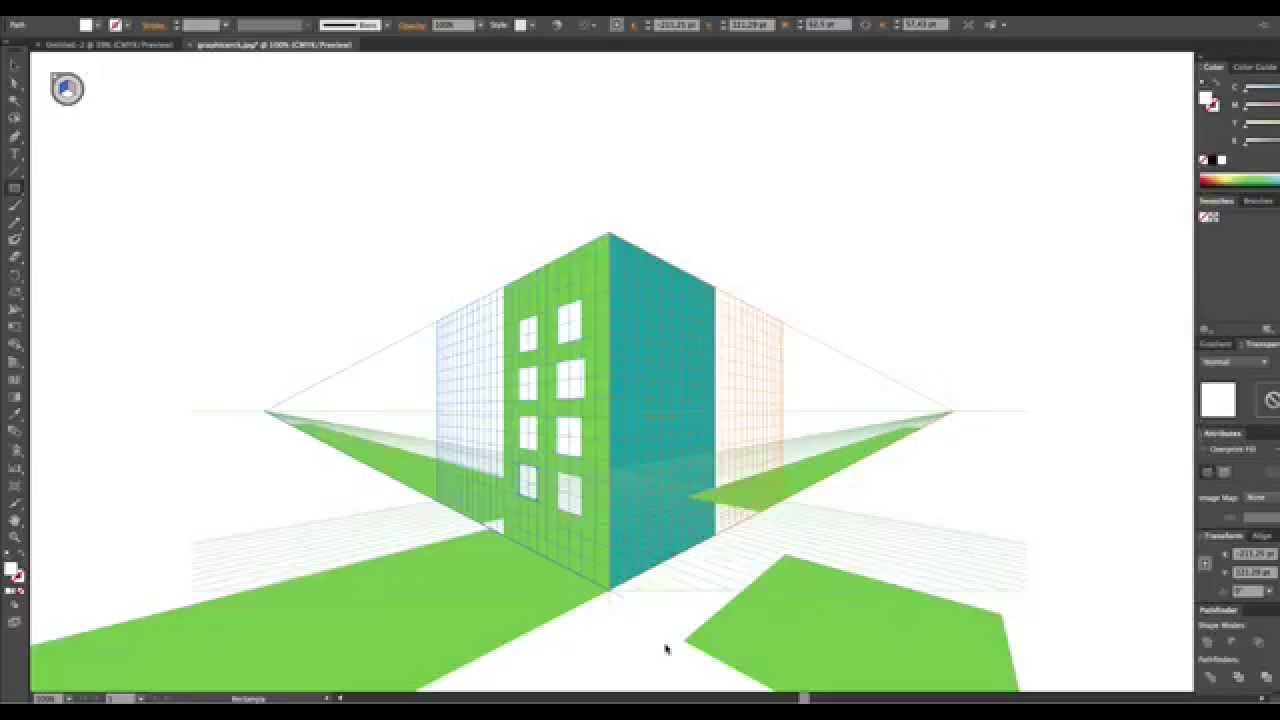Select the Perspective Grid tool

14,362
